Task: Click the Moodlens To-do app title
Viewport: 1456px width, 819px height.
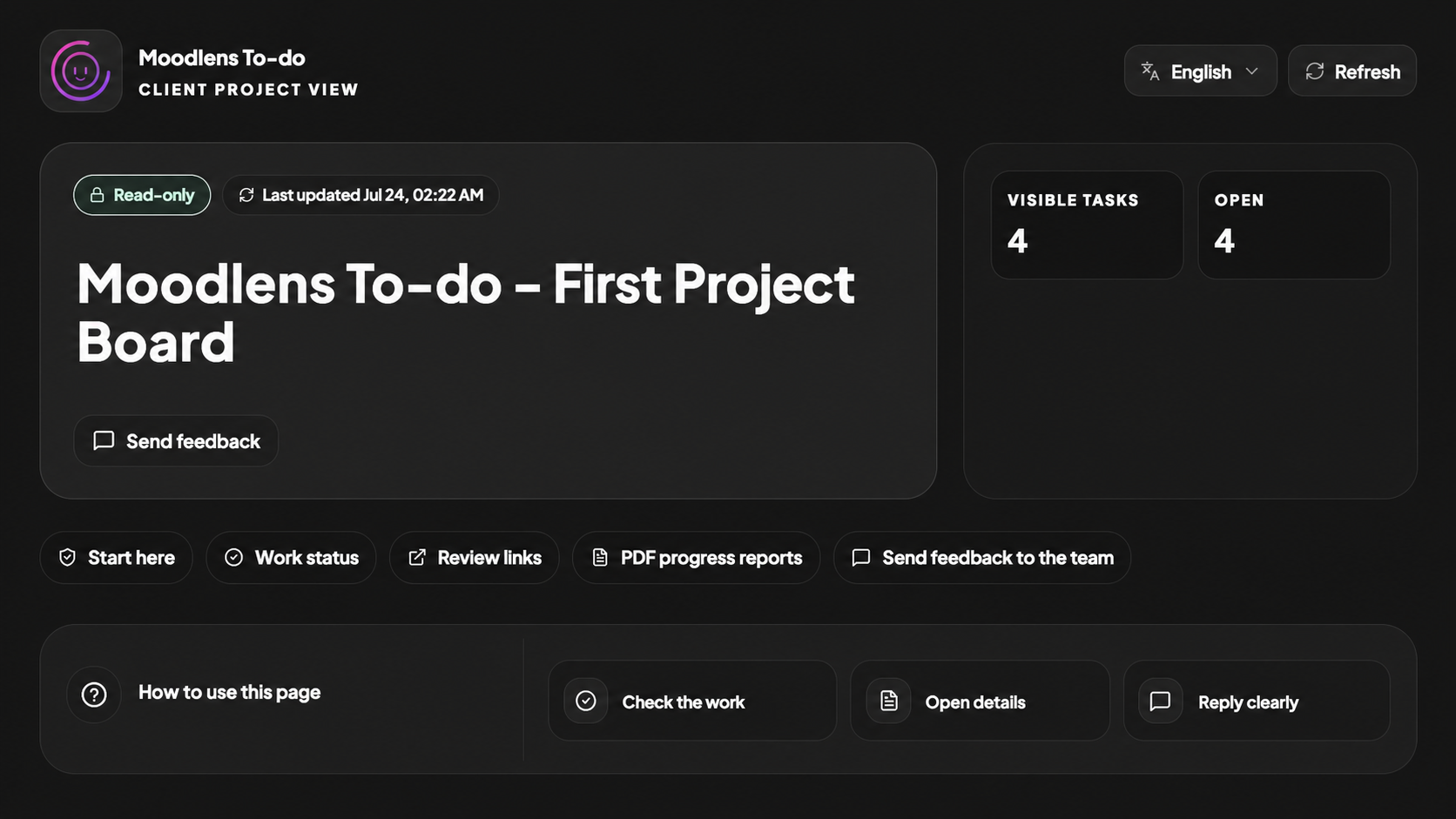Action: 222,58
